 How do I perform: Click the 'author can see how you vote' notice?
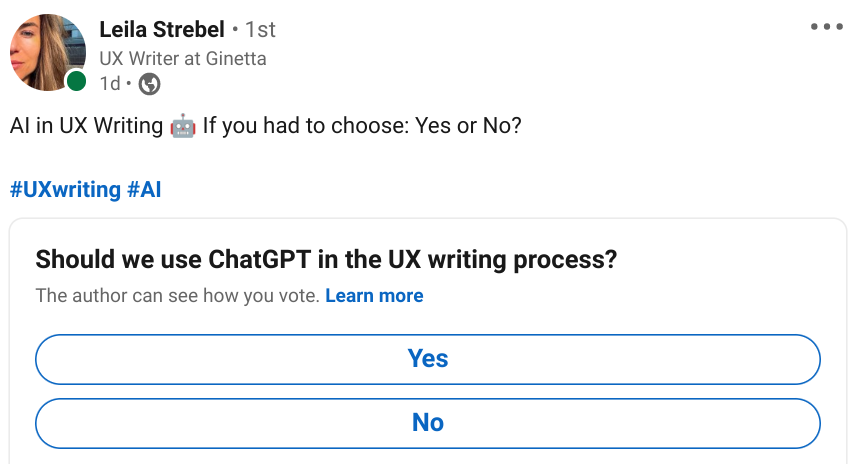click(x=177, y=296)
